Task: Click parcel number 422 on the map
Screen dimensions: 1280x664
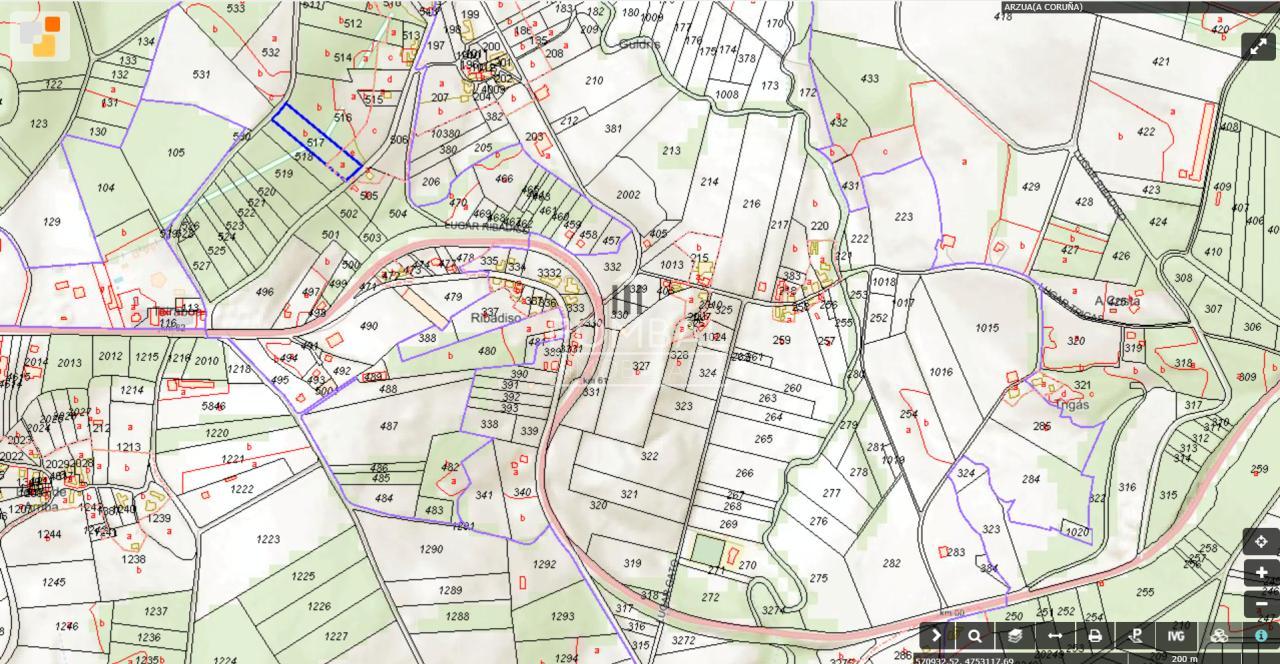Action: (x=1146, y=131)
